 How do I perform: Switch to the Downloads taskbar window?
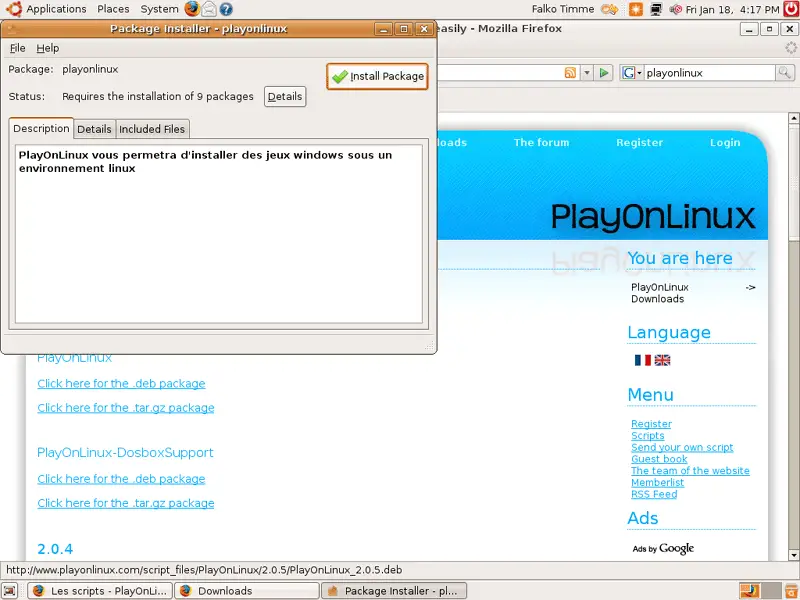[x=247, y=591]
